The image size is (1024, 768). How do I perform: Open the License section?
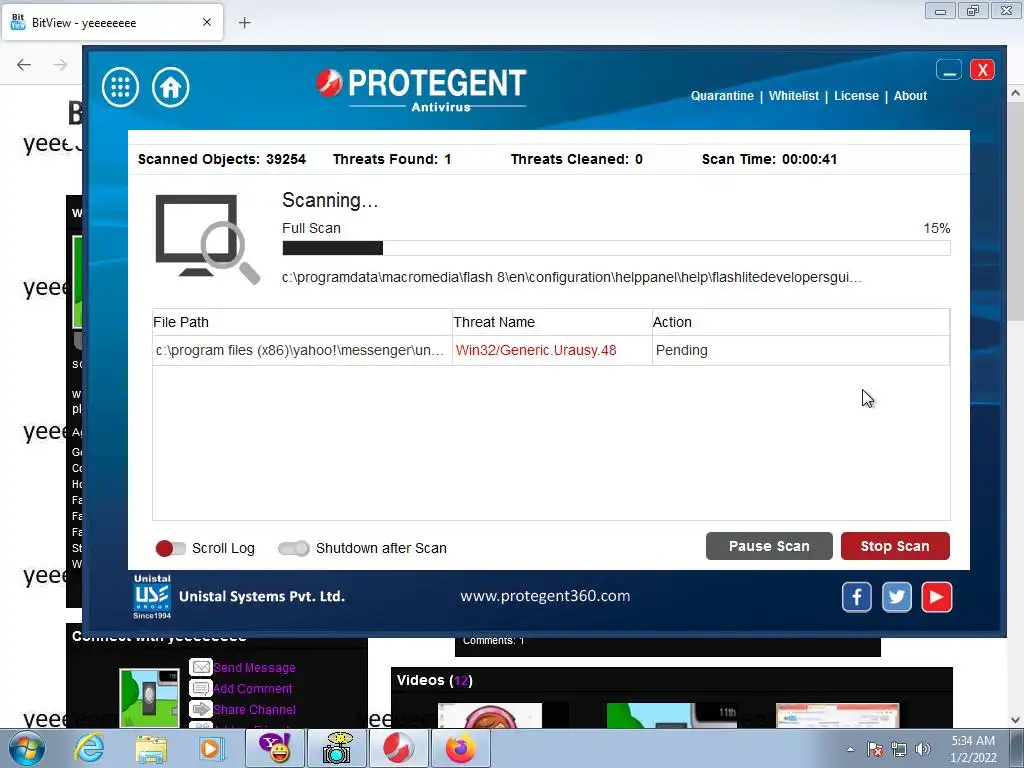click(x=856, y=95)
